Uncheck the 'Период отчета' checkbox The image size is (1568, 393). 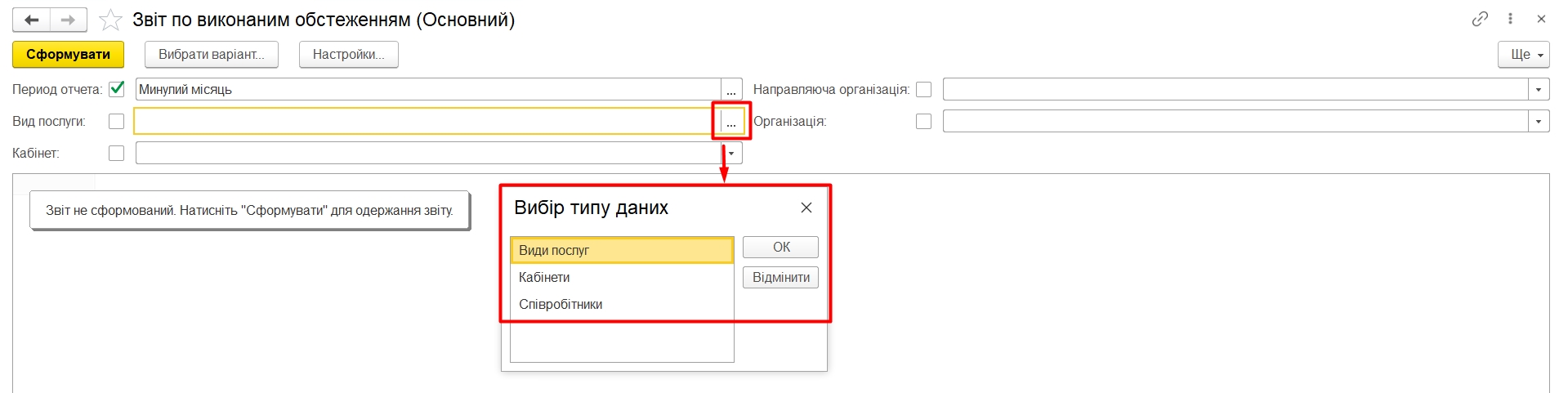117,89
